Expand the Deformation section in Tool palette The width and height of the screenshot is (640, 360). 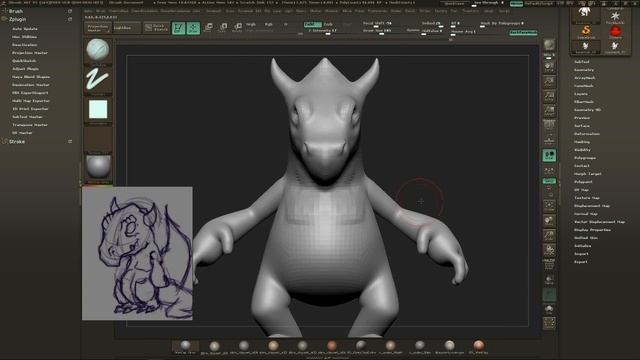pos(587,134)
